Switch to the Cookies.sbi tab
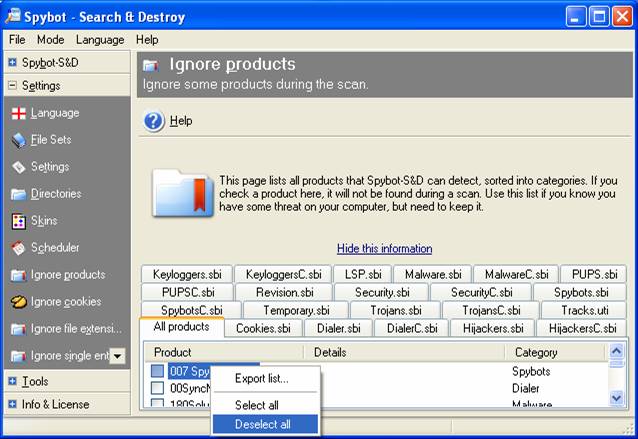 point(263,328)
